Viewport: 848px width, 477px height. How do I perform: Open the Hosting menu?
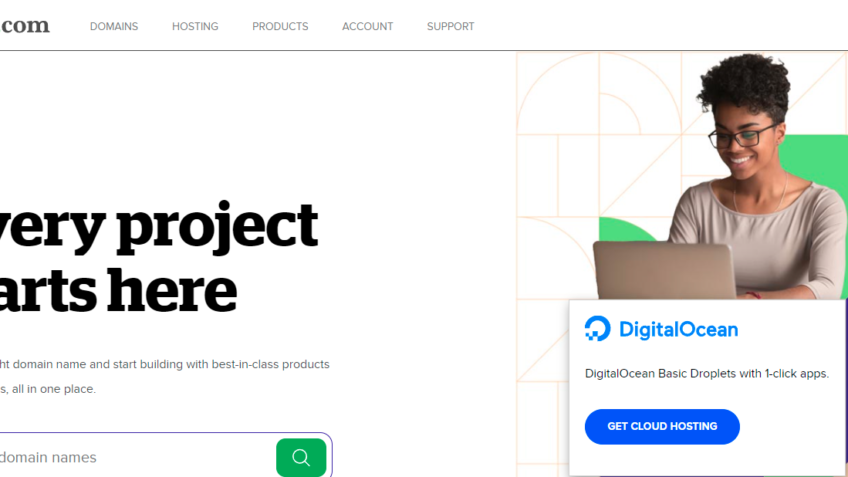pyautogui.click(x=195, y=26)
